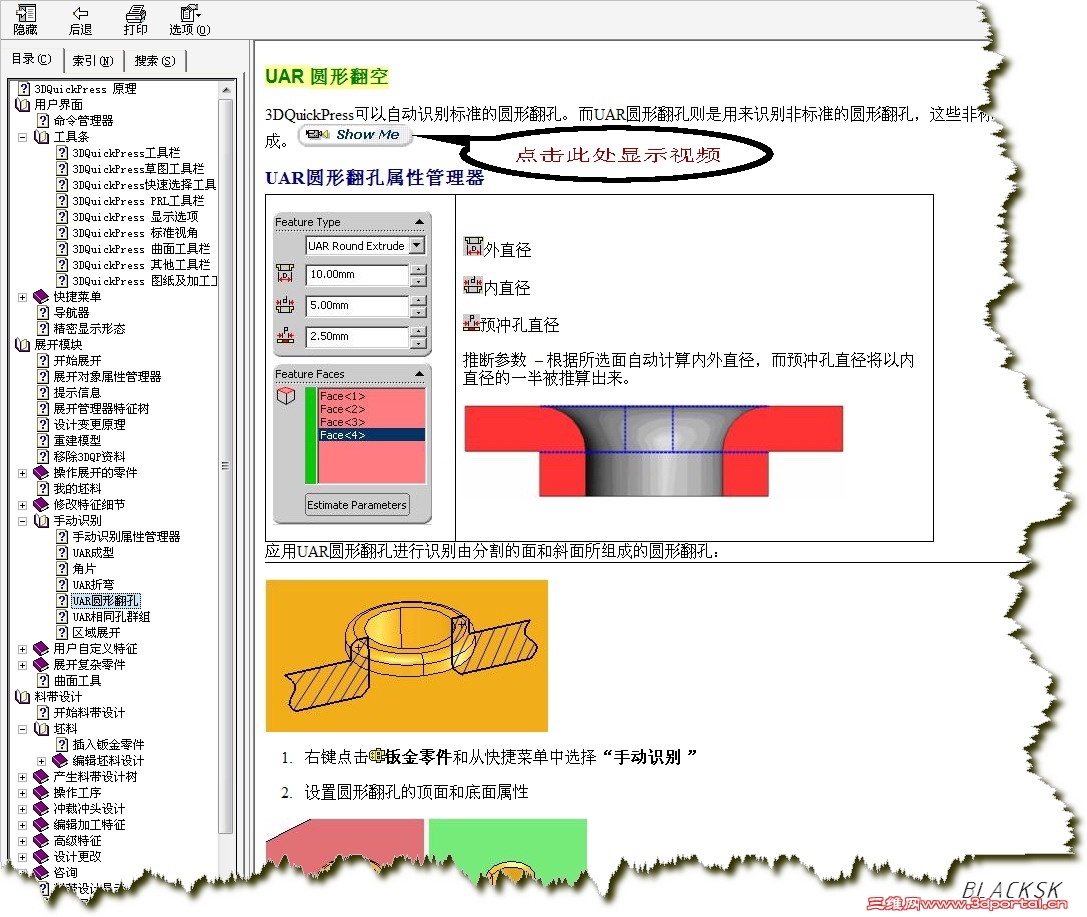Switch to the 目录 contents tab
Viewport: 1087px width, 917px height.
click(31, 59)
